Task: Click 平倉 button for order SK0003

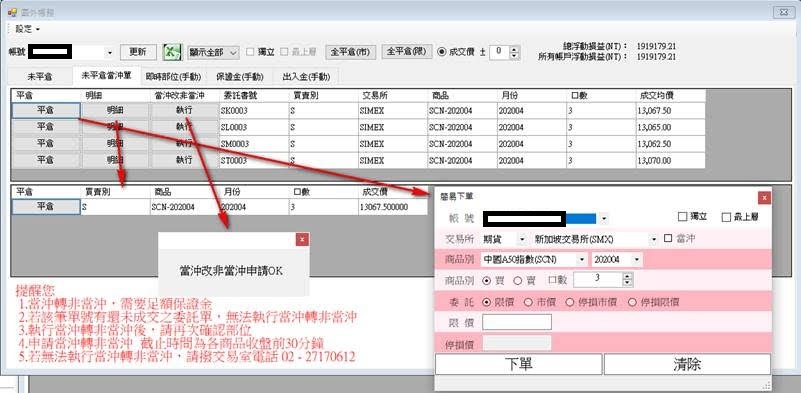Action: click(46, 110)
